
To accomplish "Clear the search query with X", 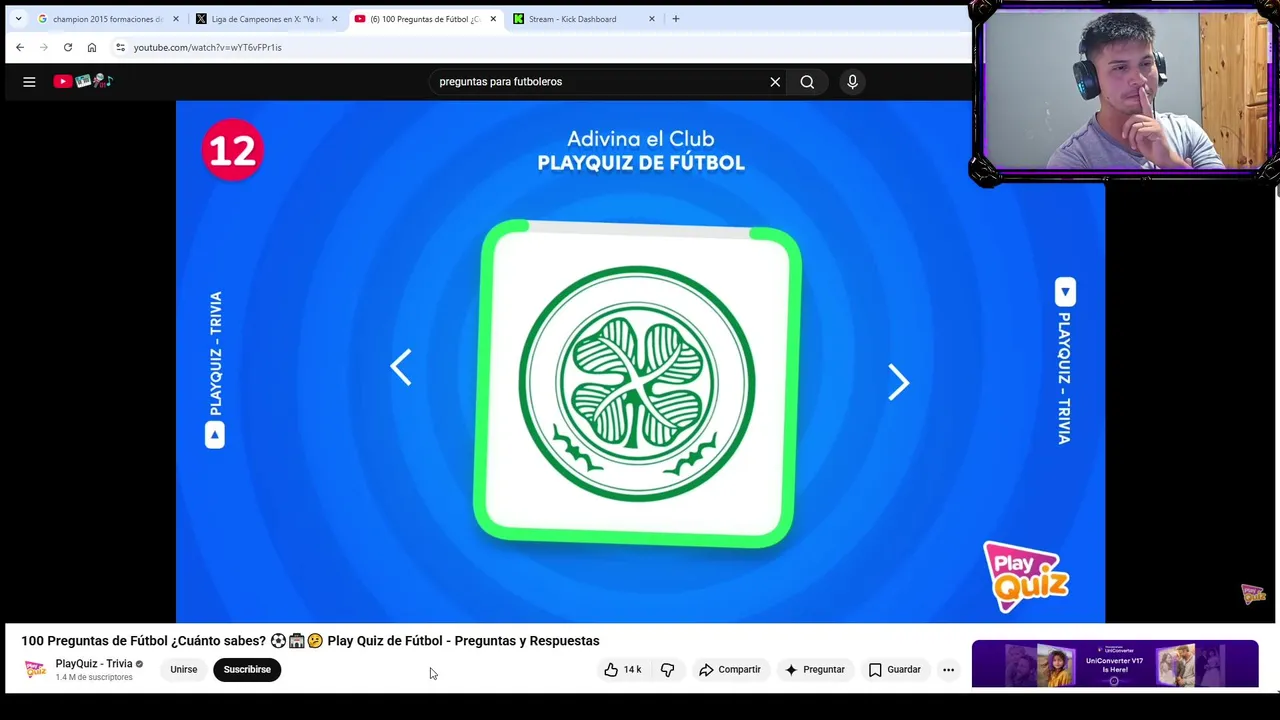I will (775, 82).
